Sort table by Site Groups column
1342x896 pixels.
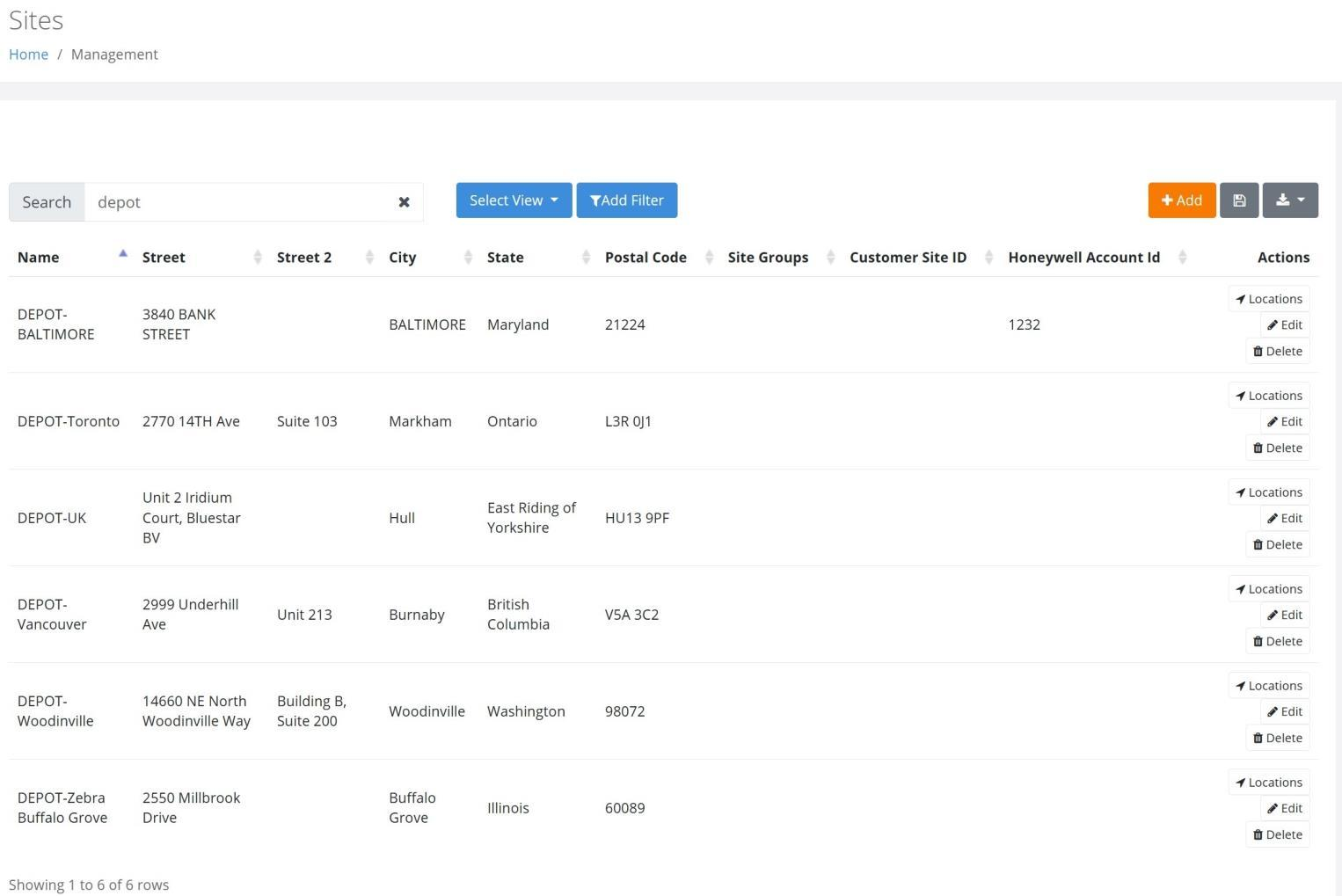coord(780,258)
